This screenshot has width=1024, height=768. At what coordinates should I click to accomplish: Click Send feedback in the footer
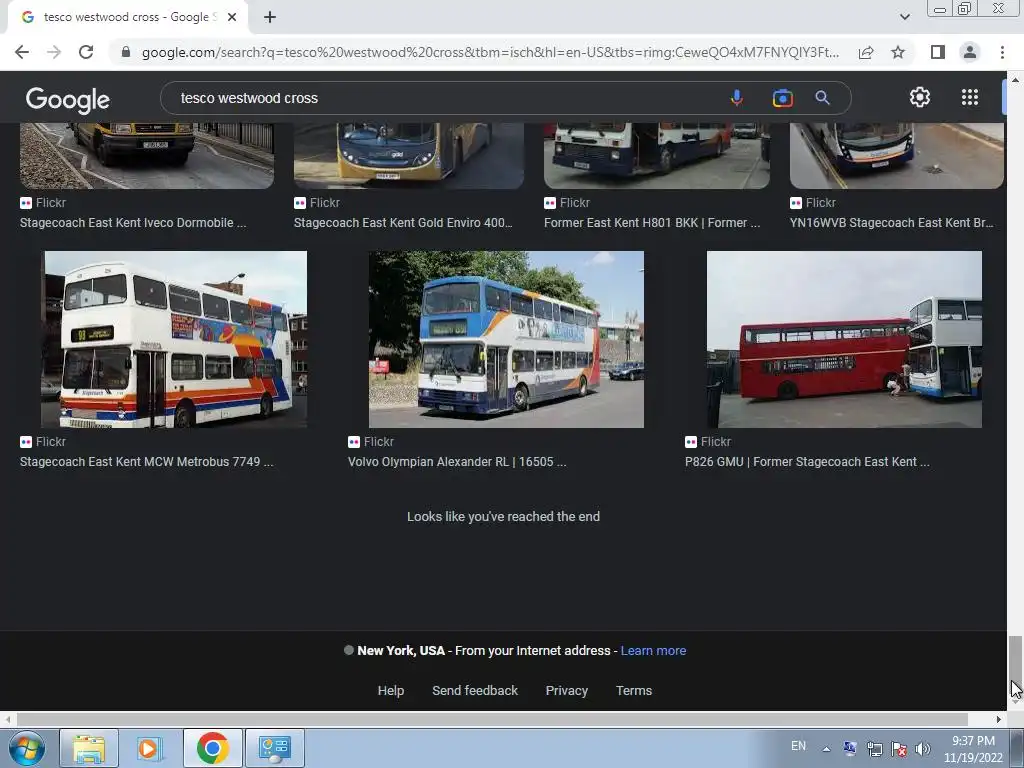click(x=475, y=690)
